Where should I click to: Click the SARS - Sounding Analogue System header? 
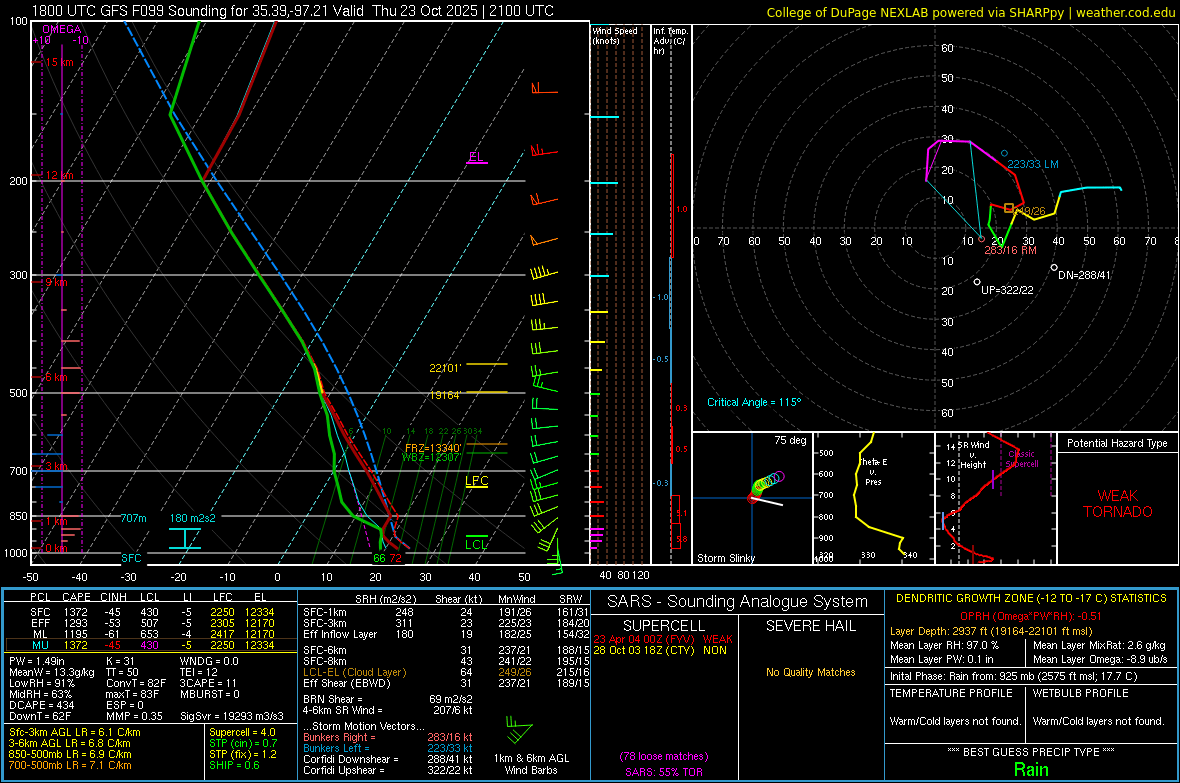(738, 602)
